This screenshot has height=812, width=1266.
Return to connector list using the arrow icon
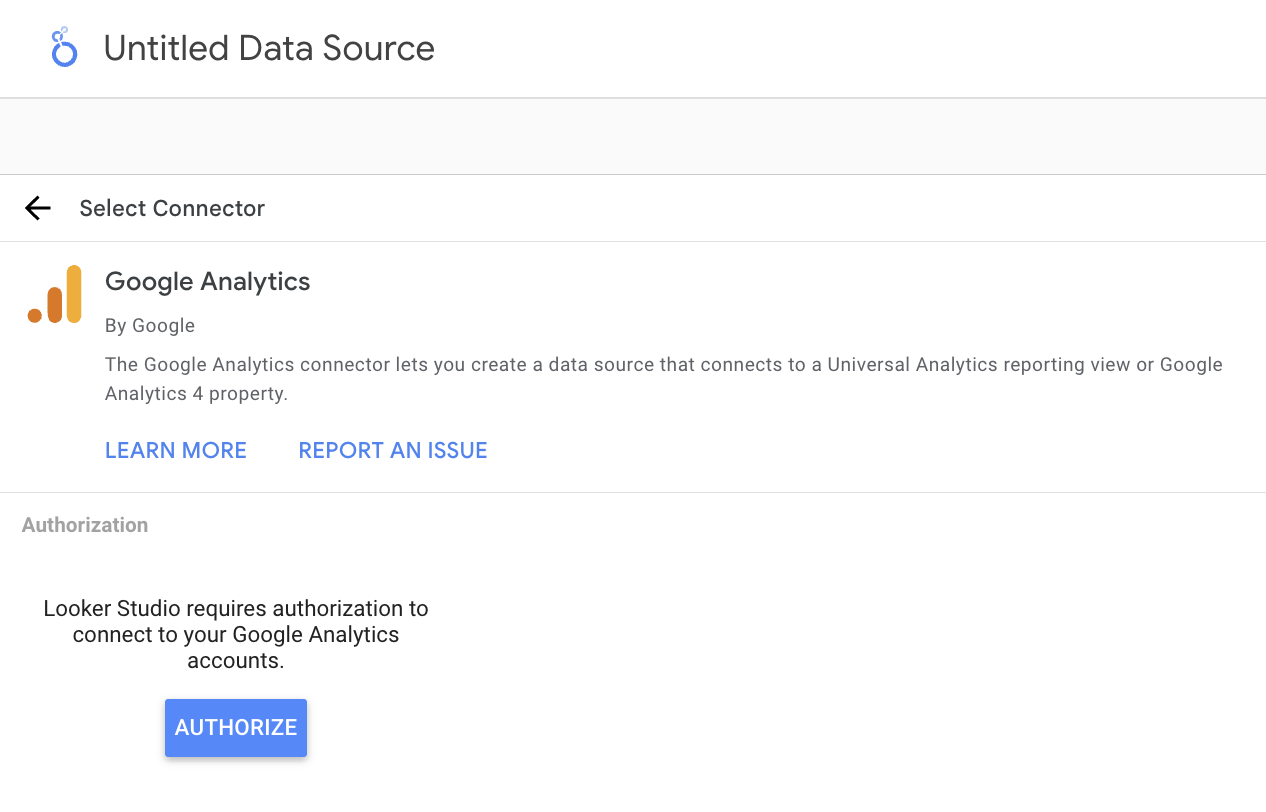click(x=37, y=208)
